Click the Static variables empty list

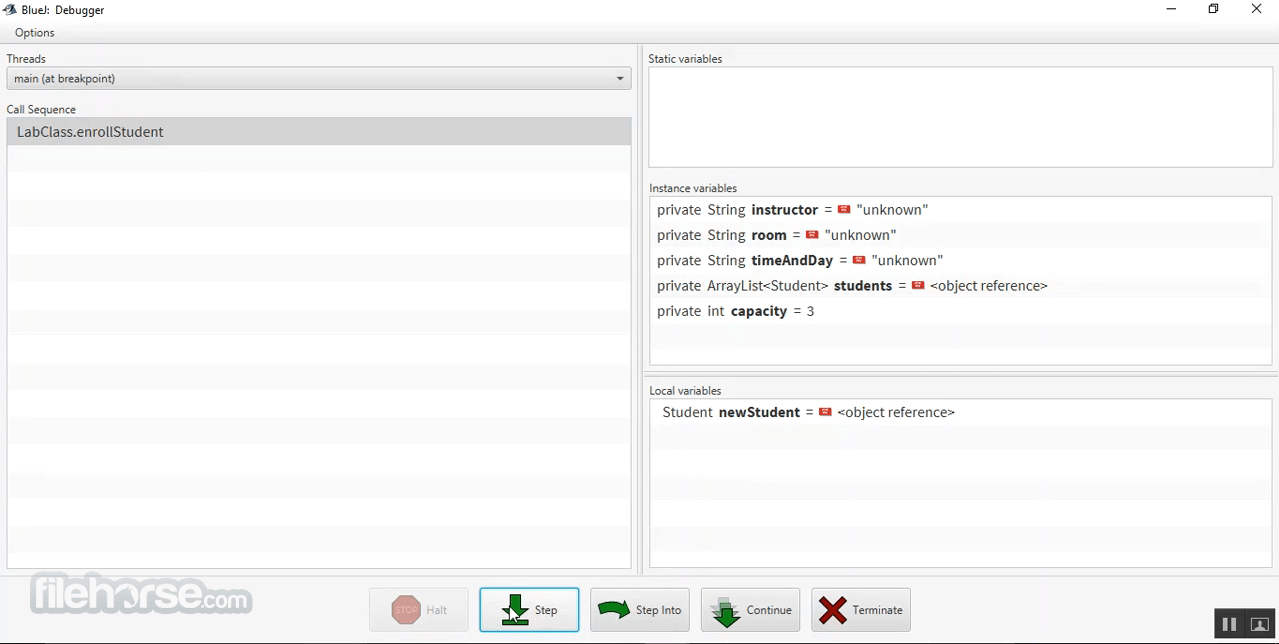click(x=960, y=117)
